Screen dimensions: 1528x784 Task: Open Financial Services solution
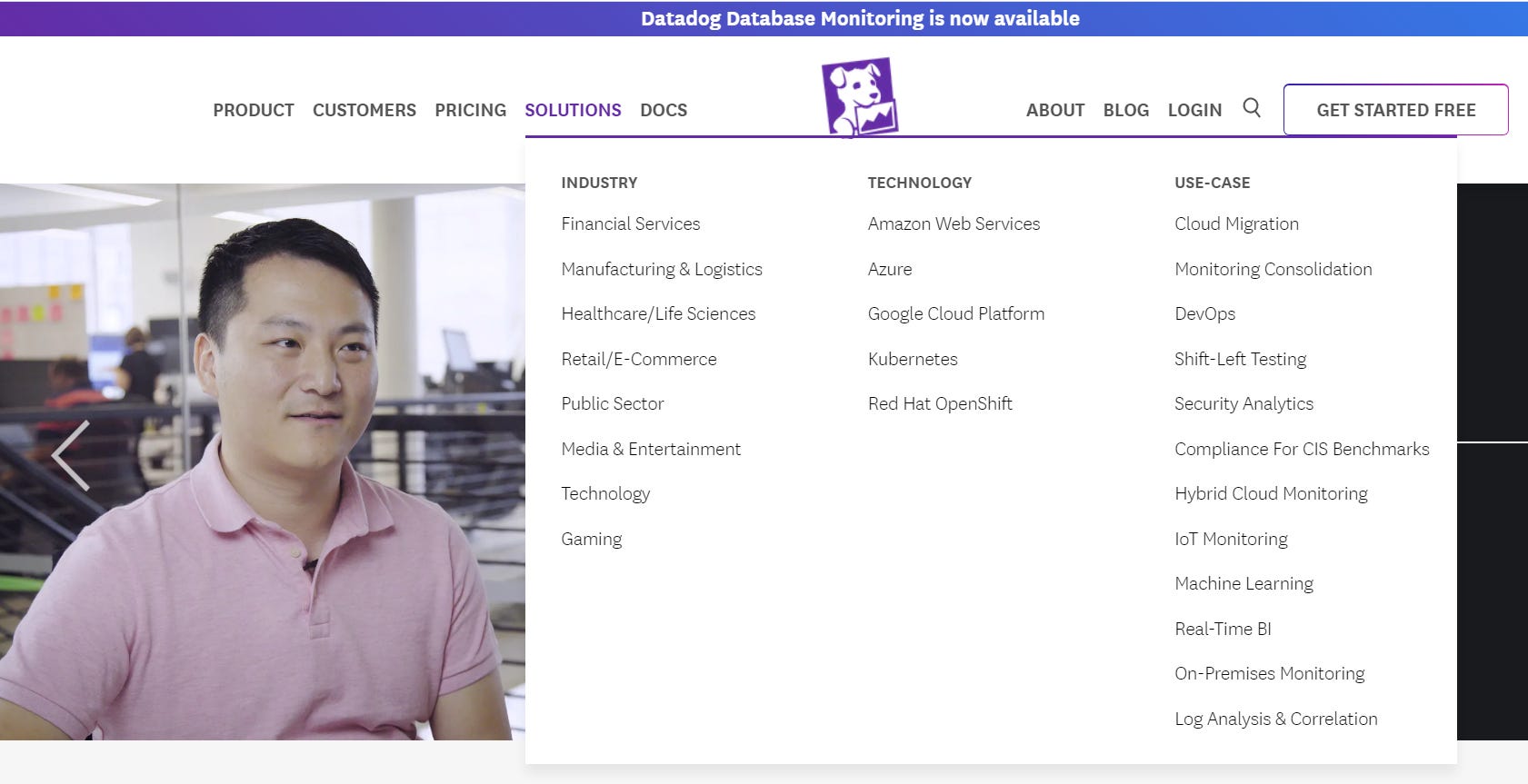[631, 223]
